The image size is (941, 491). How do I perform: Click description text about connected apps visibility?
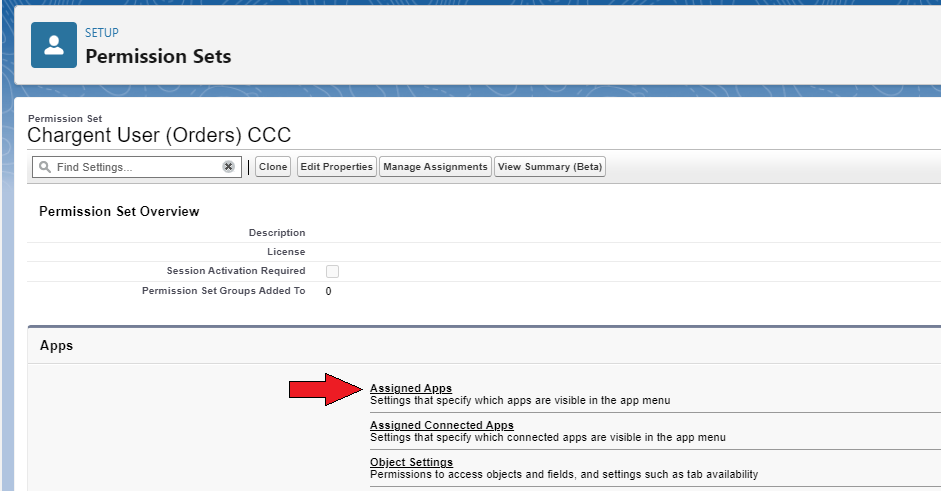pos(547,438)
